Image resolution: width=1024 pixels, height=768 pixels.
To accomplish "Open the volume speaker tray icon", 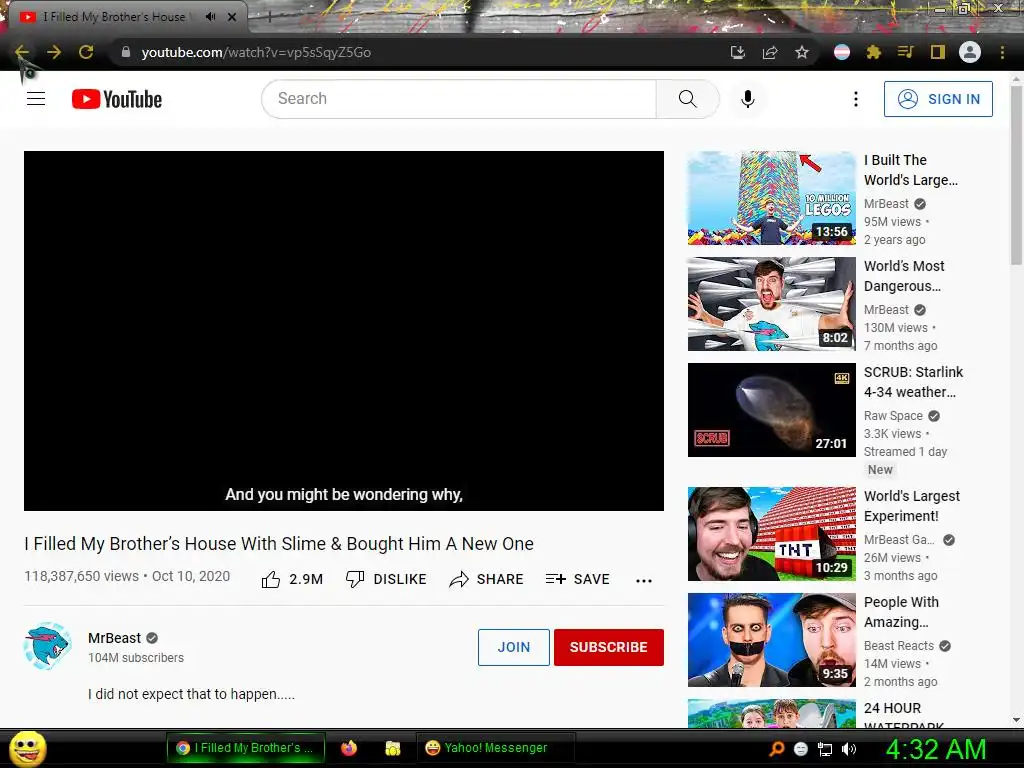I will pos(849,749).
